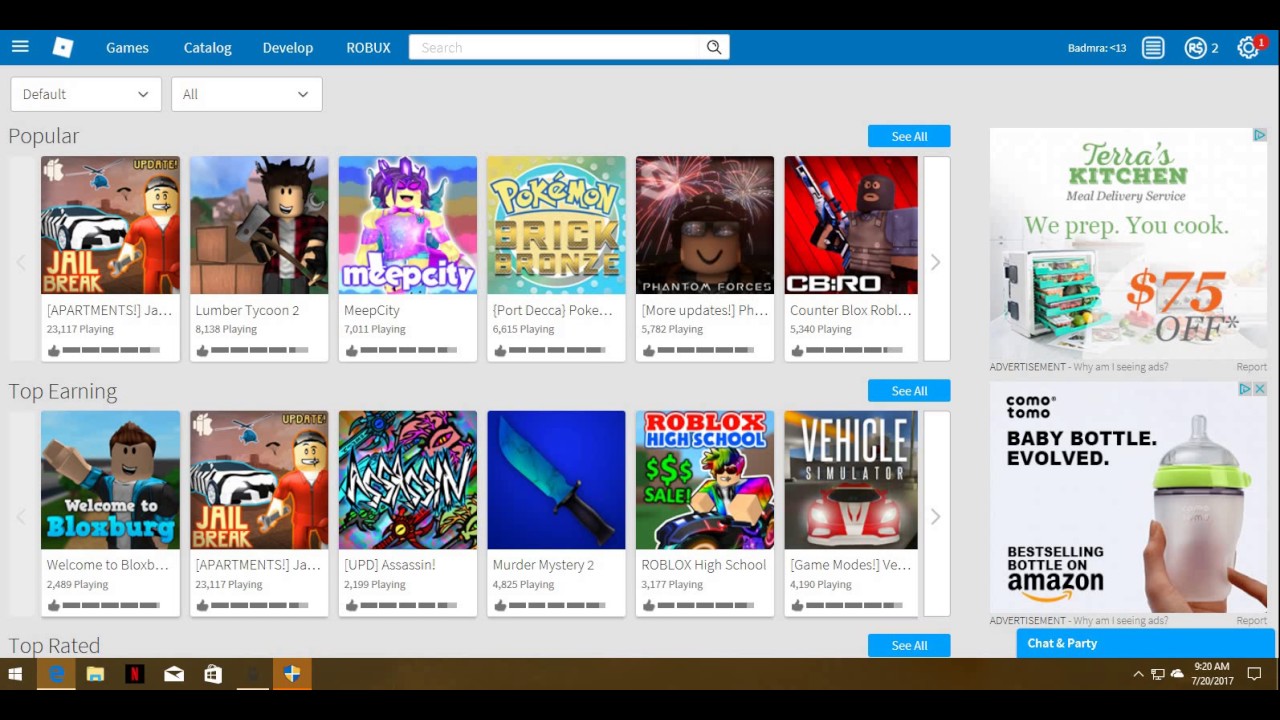Open Jailbreak game in Popular
The height and width of the screenshot is (720, 1280).
[110, 225]
